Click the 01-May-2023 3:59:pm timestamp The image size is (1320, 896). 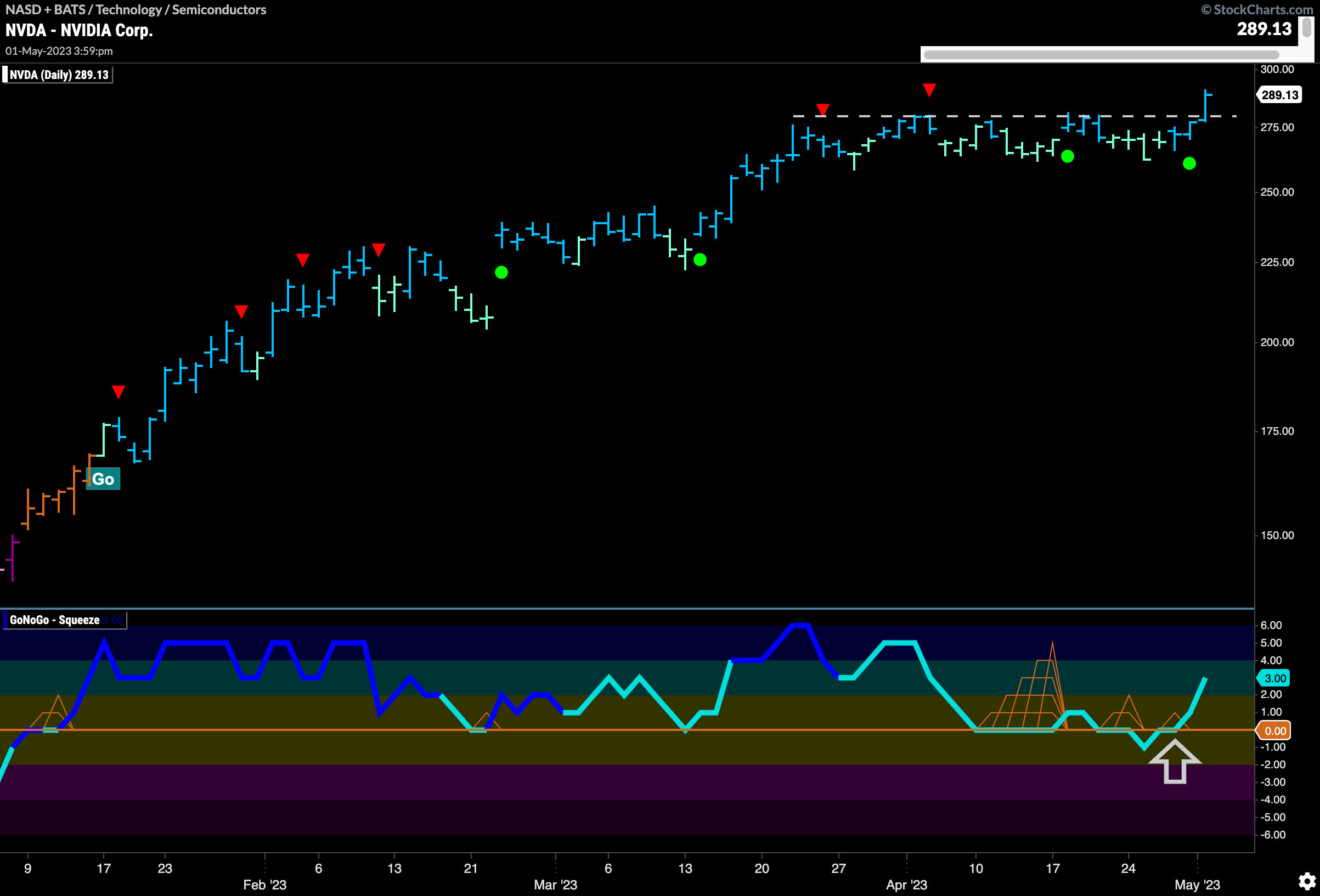(59, 51)
